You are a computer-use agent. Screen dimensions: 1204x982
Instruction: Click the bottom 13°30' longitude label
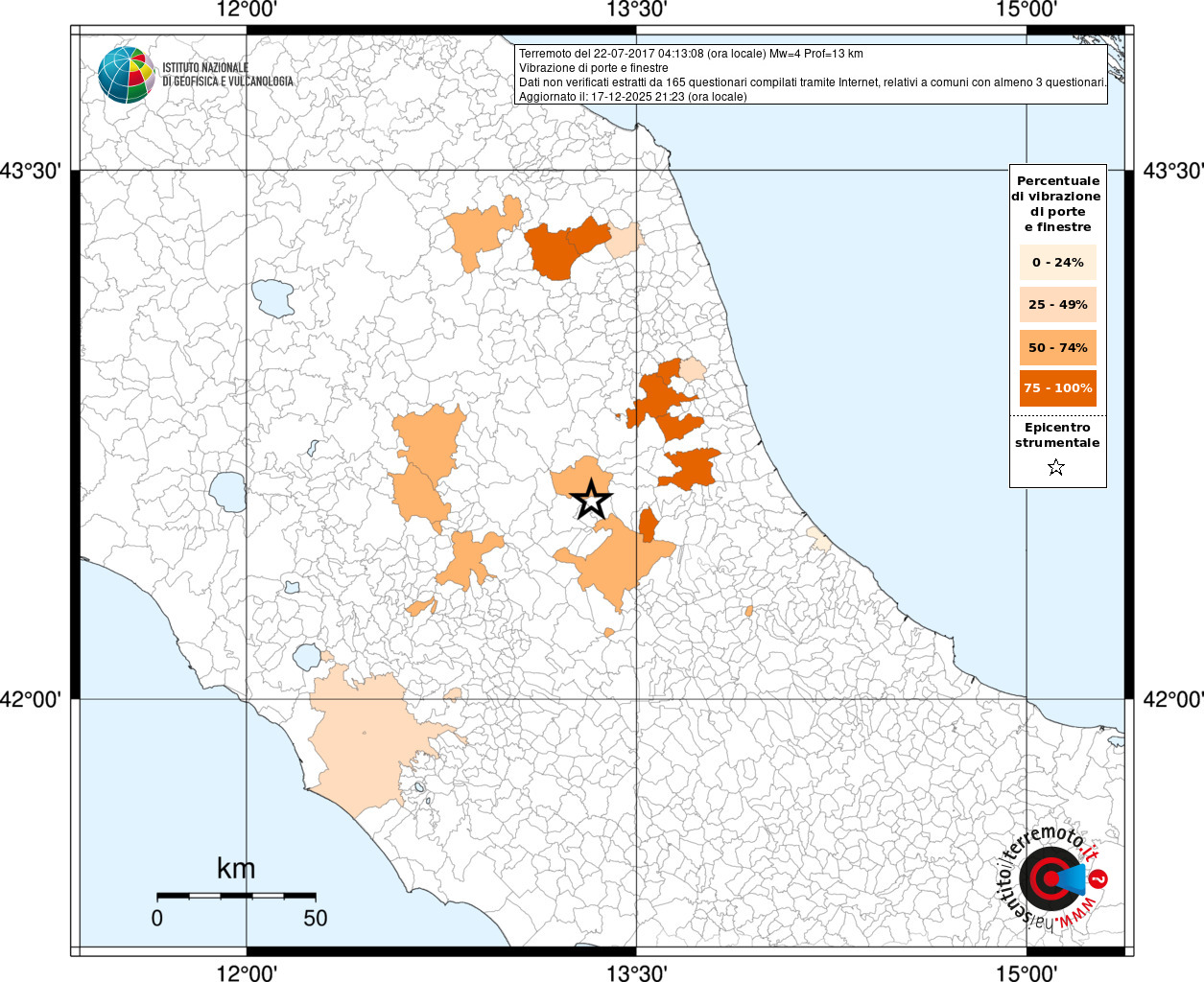click(x=636, y=972)
